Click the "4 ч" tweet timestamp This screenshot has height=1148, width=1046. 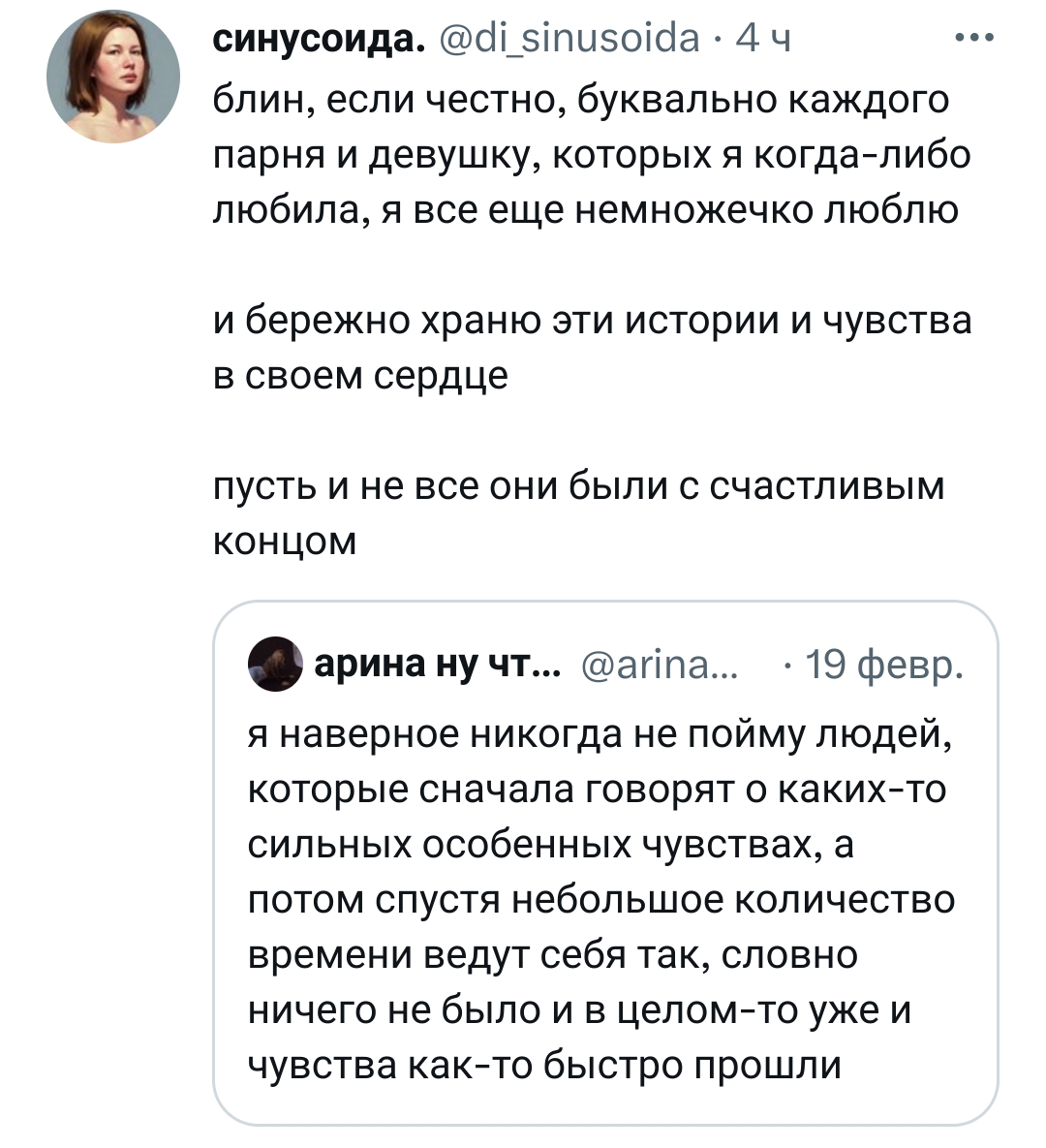point(764,40)
